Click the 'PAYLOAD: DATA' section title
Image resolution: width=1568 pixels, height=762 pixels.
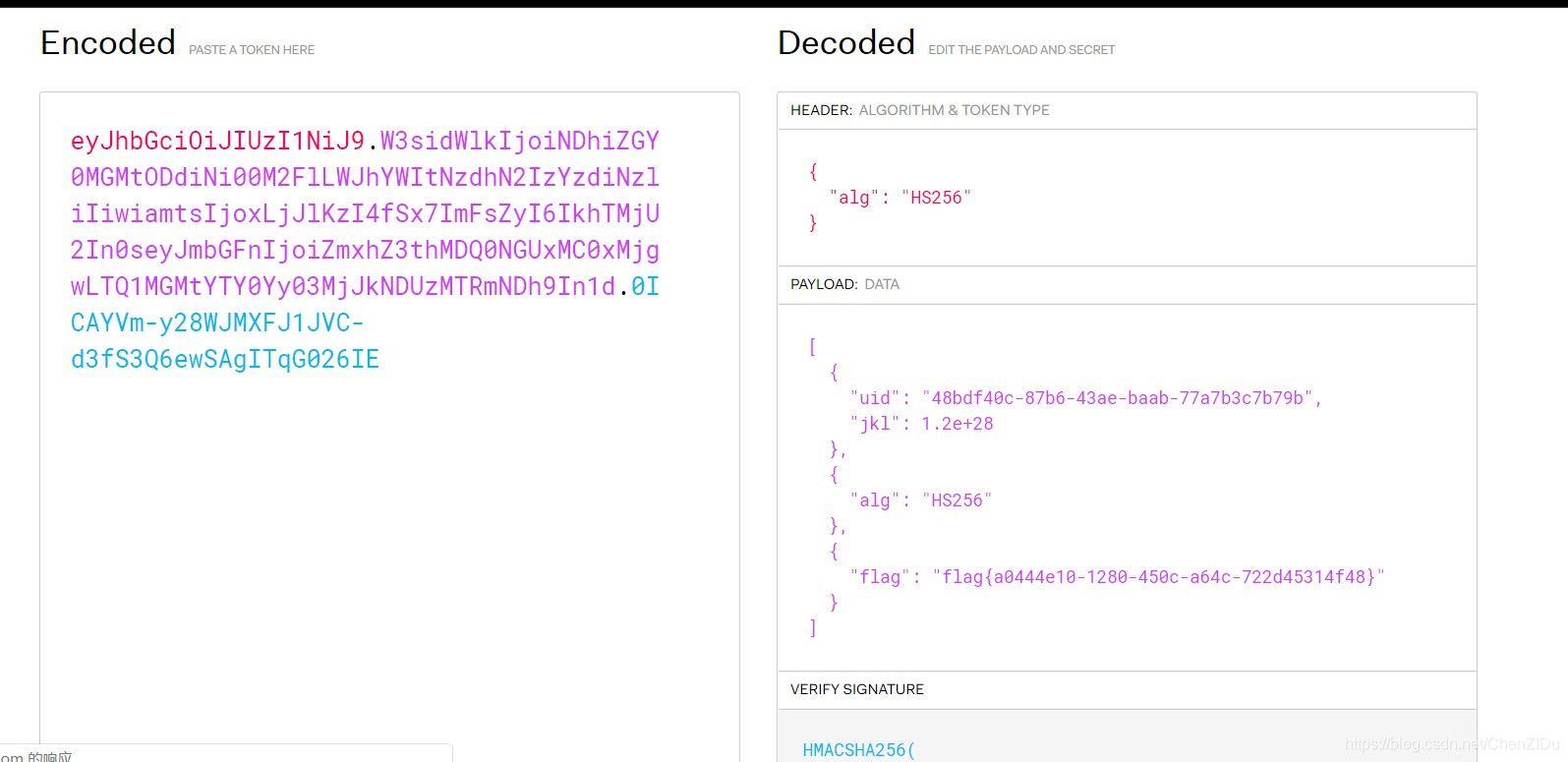845,284
